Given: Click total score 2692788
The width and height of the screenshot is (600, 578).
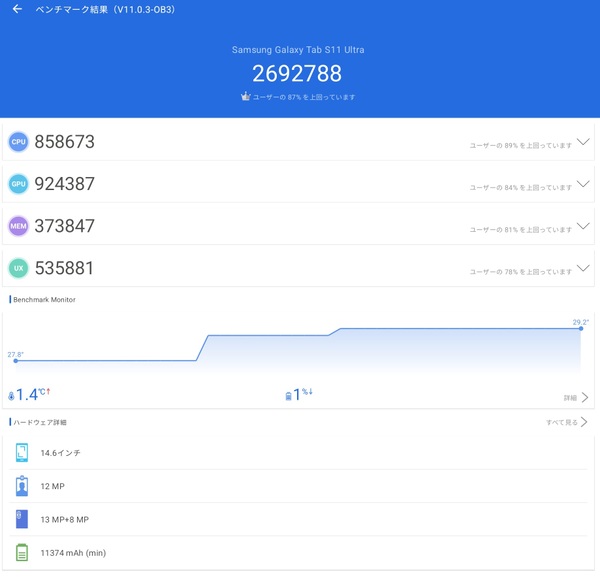Looking at the screenshot, I should (297, 73).
